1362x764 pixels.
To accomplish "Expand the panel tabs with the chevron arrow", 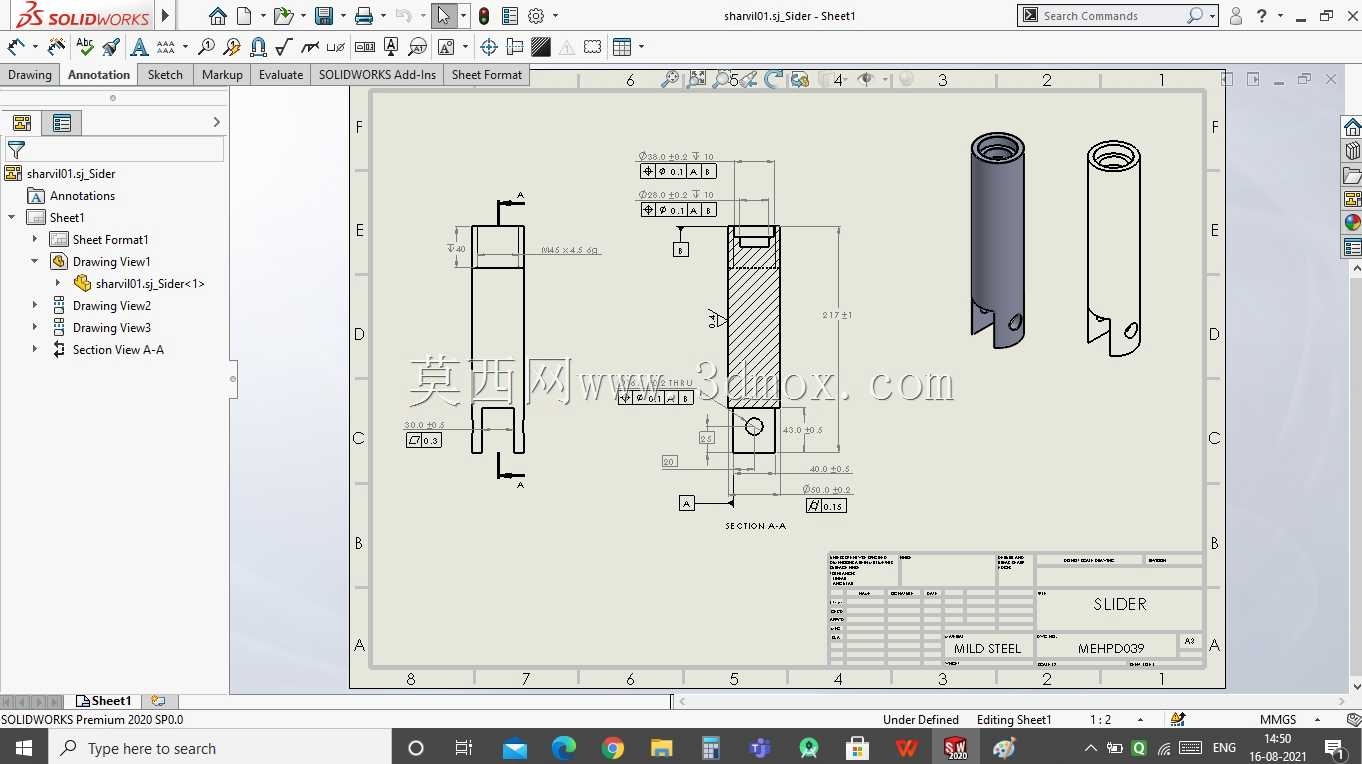I will (216, 122).
